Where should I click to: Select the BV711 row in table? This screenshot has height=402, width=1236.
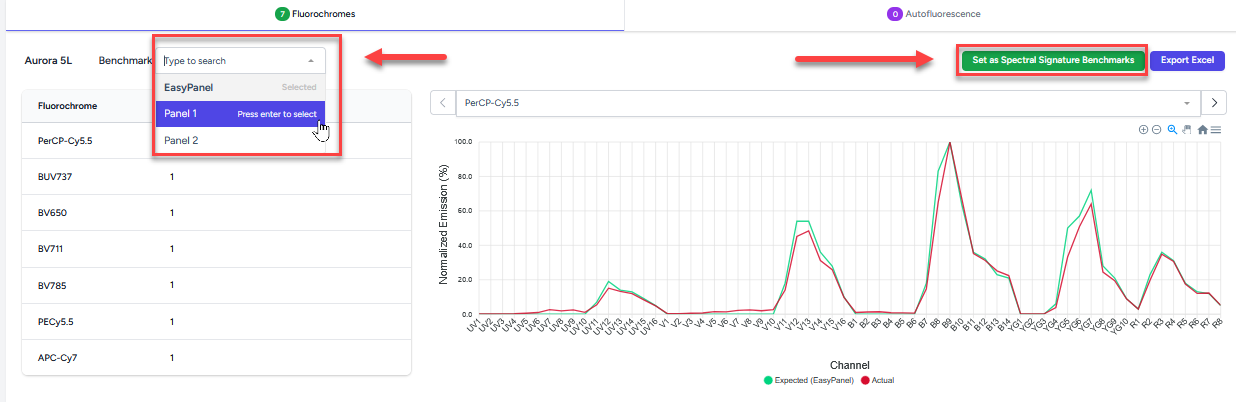coord(215,249)
